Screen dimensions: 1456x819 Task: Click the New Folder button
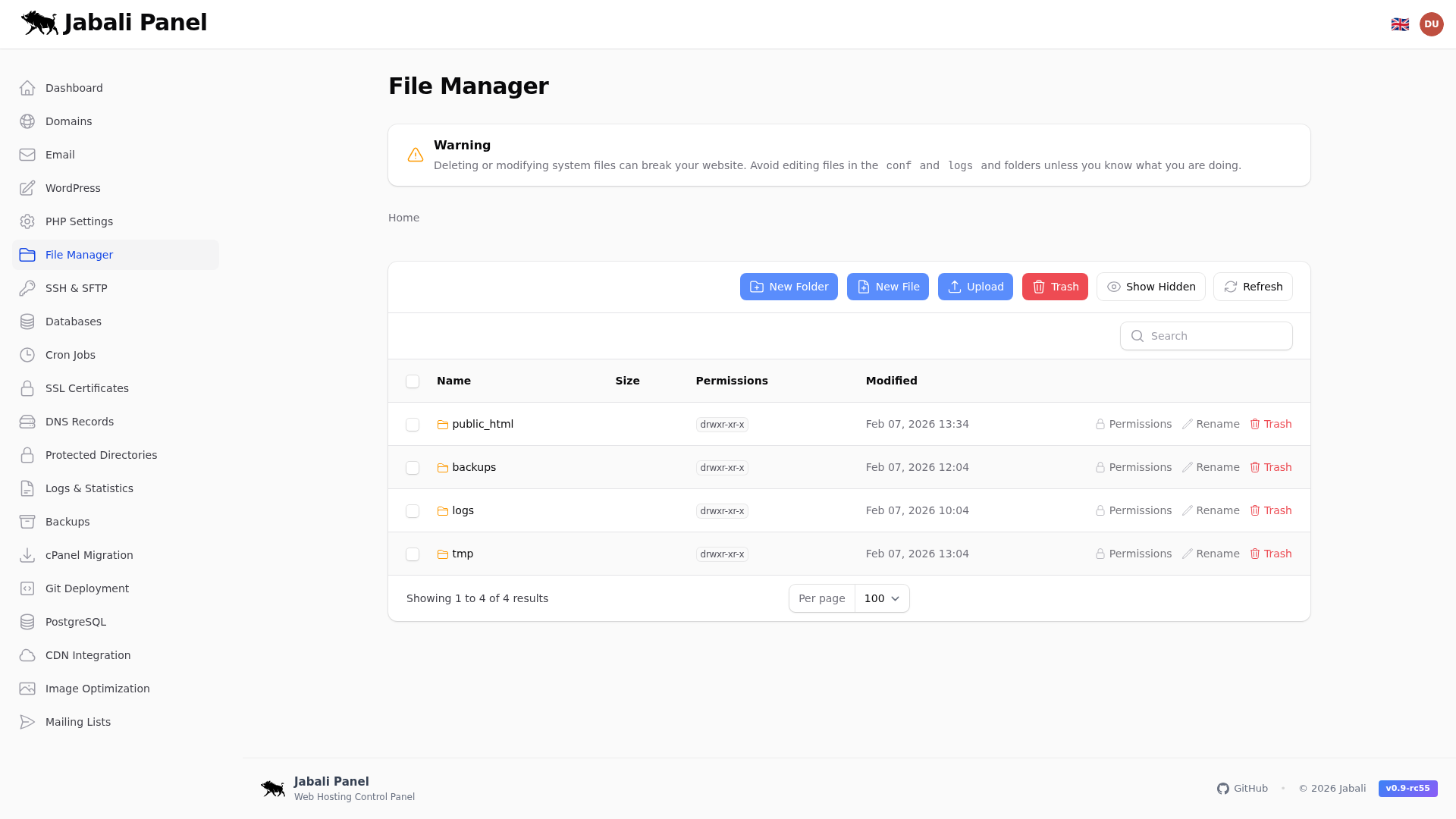click(x=789, y=287)
